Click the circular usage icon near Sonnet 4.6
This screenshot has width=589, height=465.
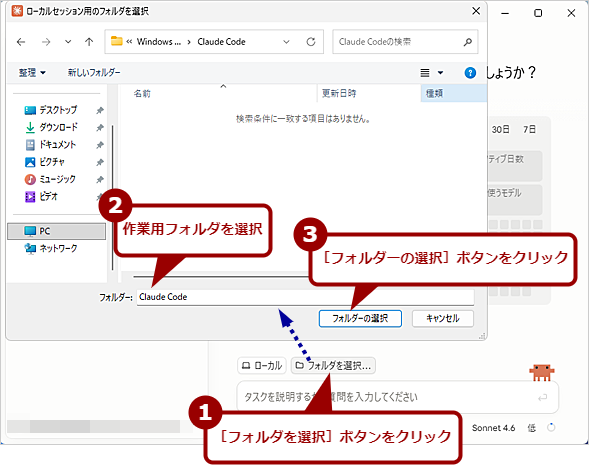coord(551,427)
